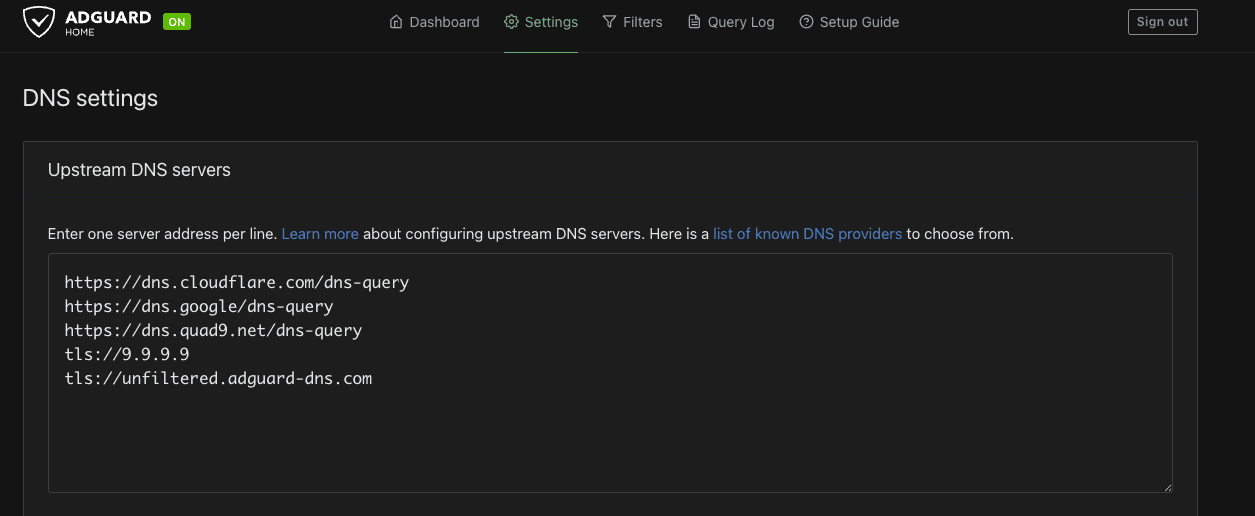Screen dimensions: 1255x516
Task: Follow the Learn more link
Action: [x=320, y=234]
